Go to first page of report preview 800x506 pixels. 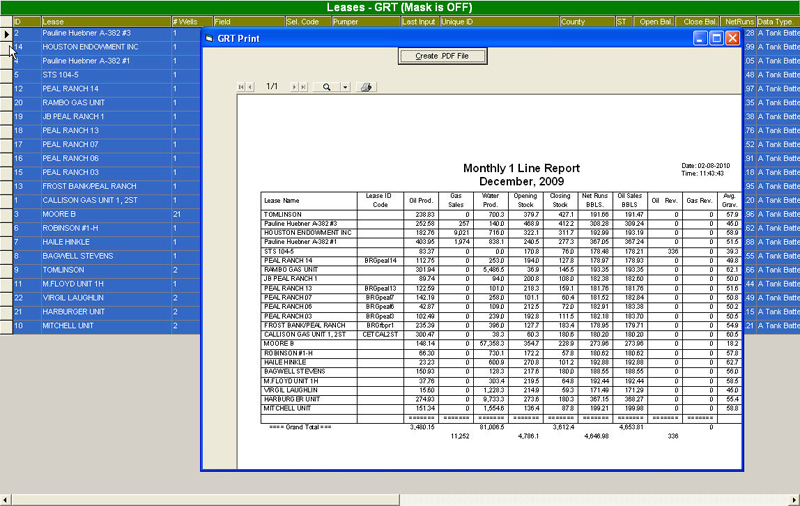(241, 87)
